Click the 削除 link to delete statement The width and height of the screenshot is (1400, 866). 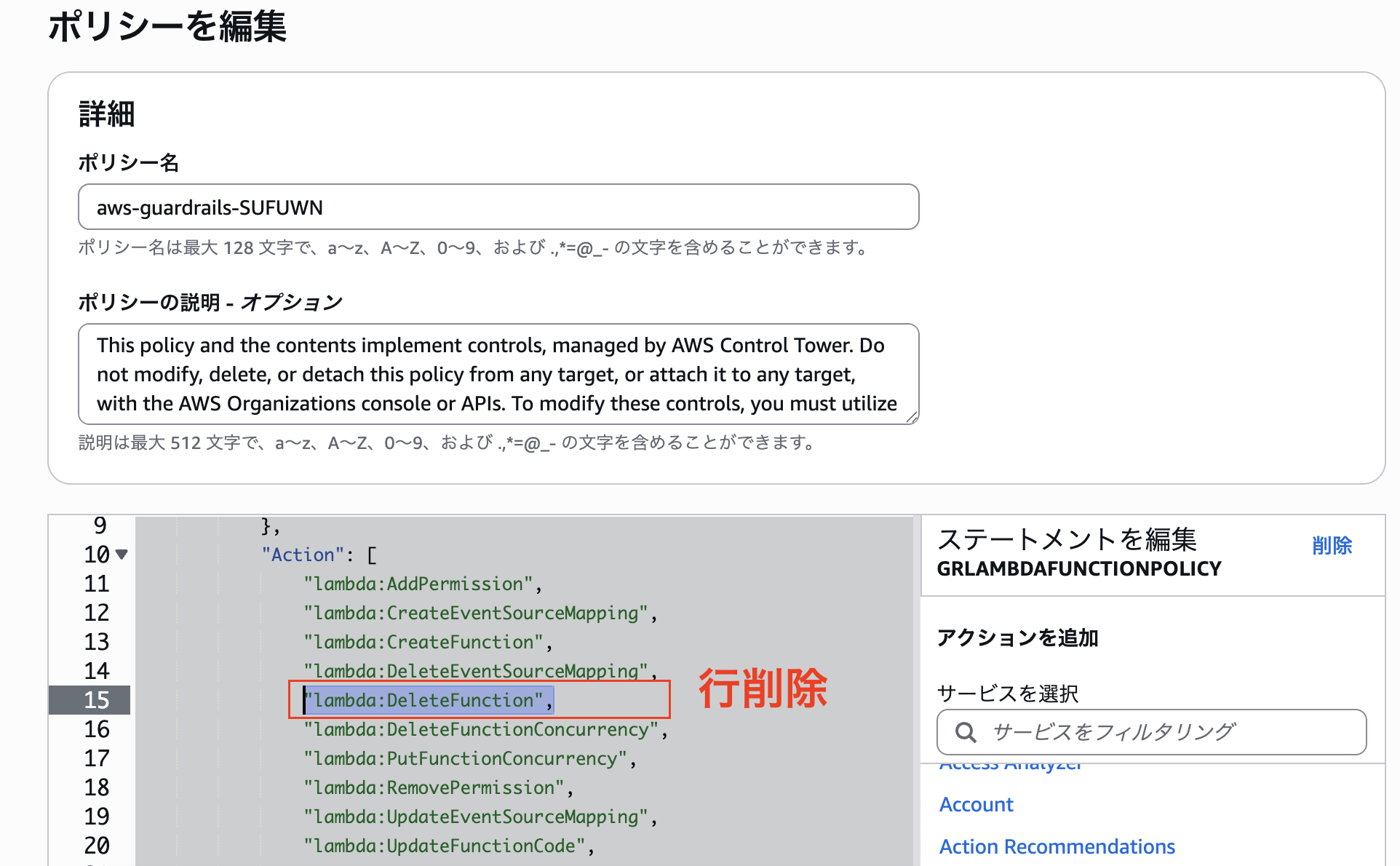click(1332, 546)
